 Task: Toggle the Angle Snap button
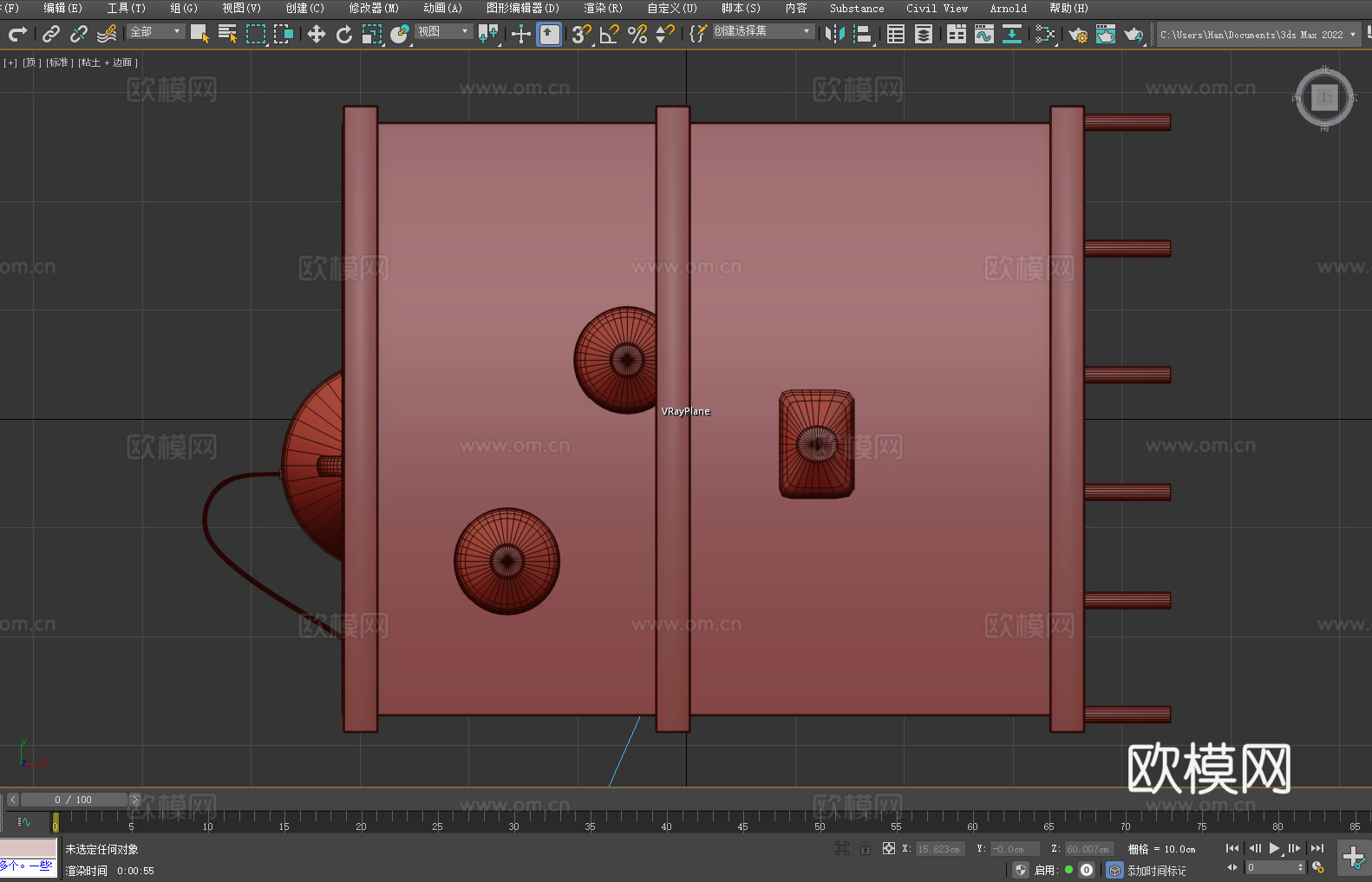610,34
